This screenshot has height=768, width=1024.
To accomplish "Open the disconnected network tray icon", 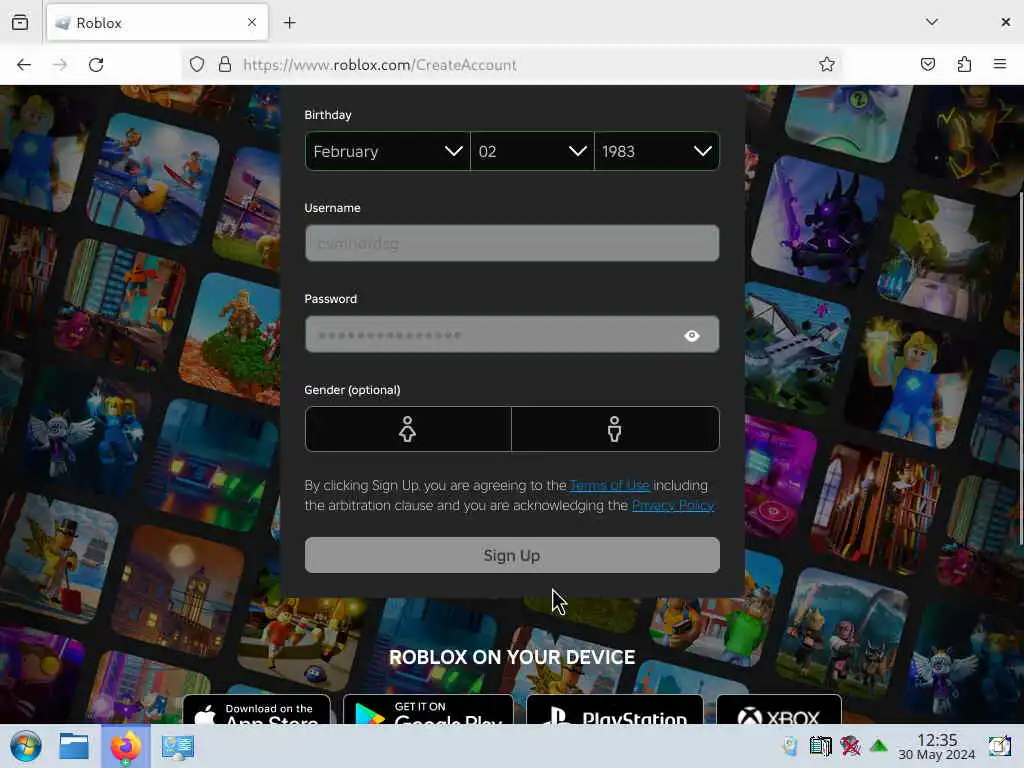I will (850, 746).
